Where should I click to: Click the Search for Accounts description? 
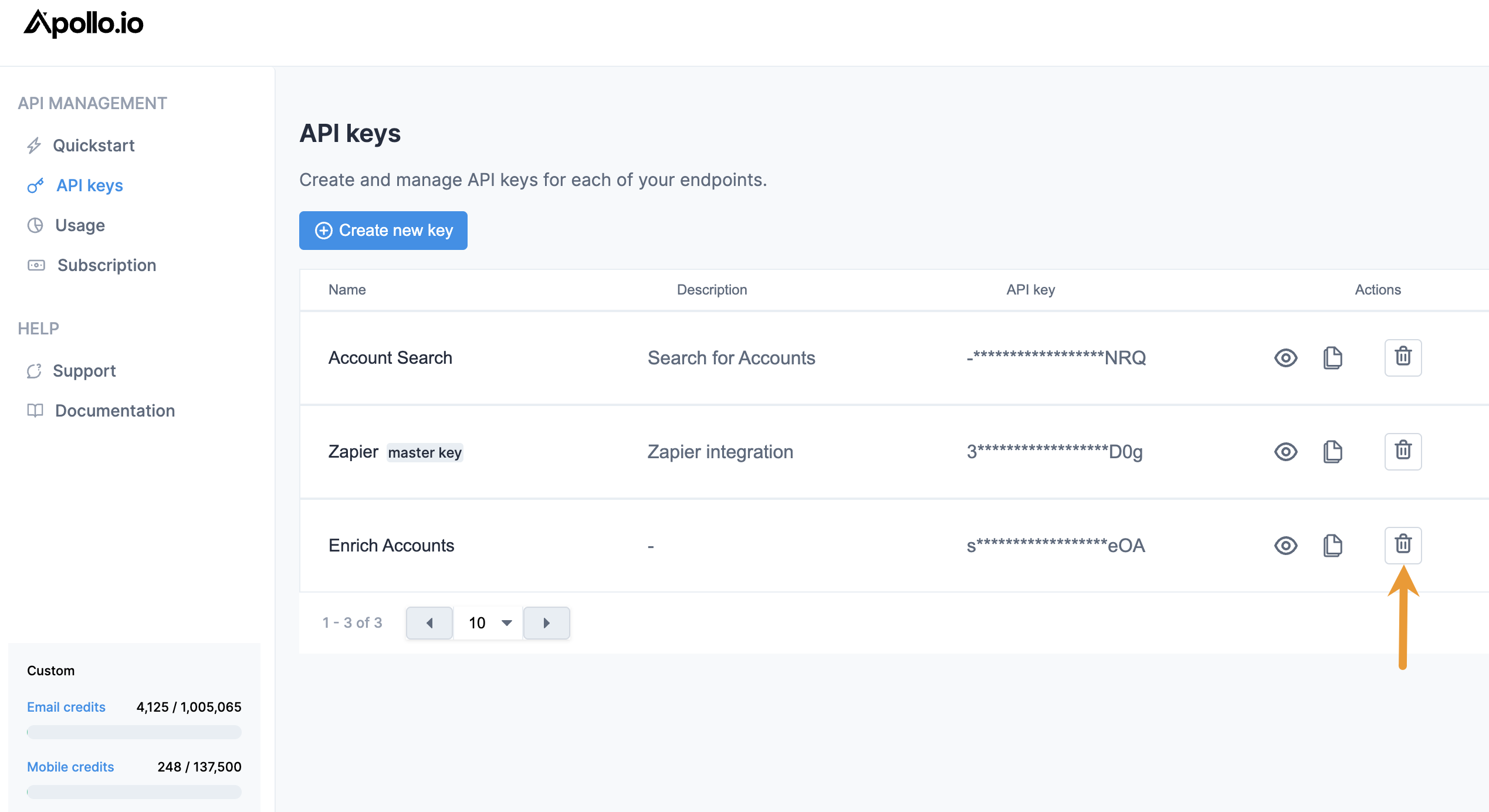click(732, 358)
